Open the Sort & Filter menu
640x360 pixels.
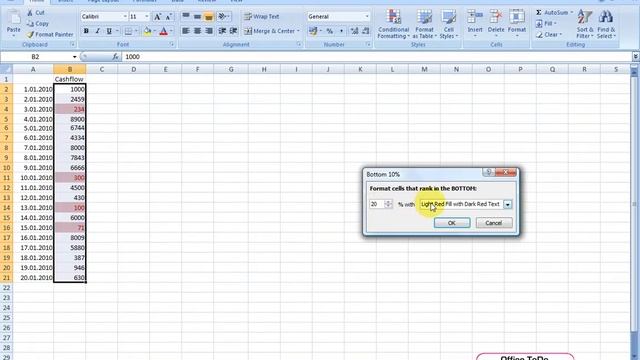[x=584, y=24]
